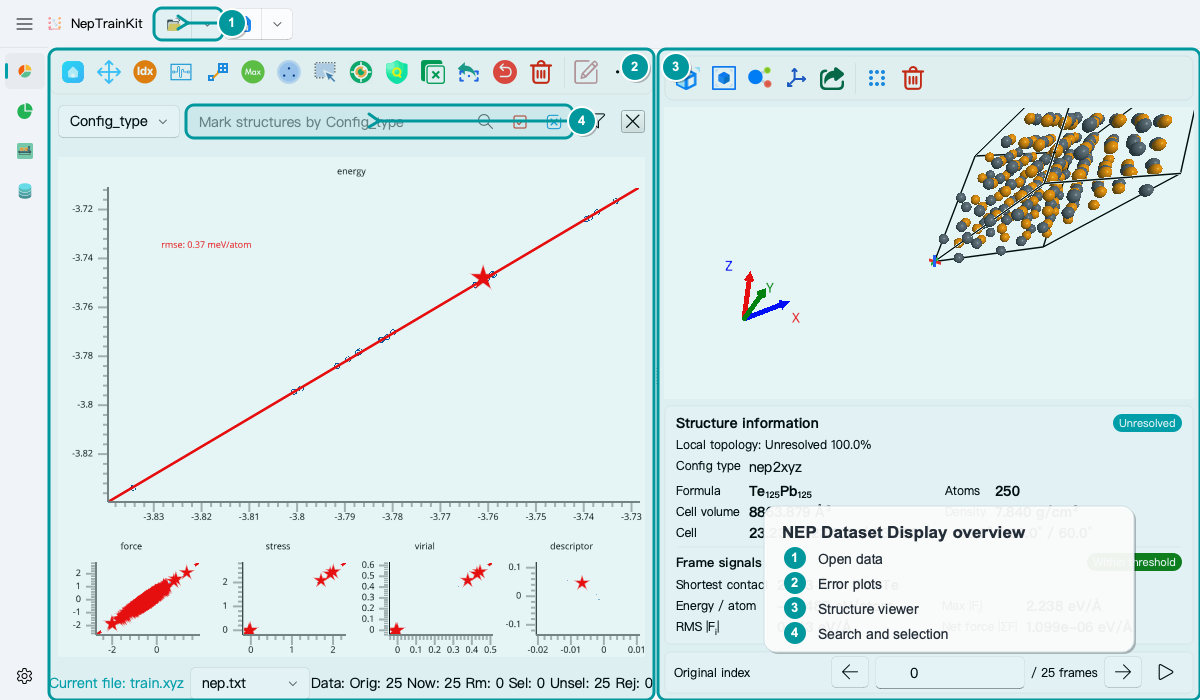Click the nep2xyz config type value
This screenshot has width=1200, height=700.
tap(775, 466)
